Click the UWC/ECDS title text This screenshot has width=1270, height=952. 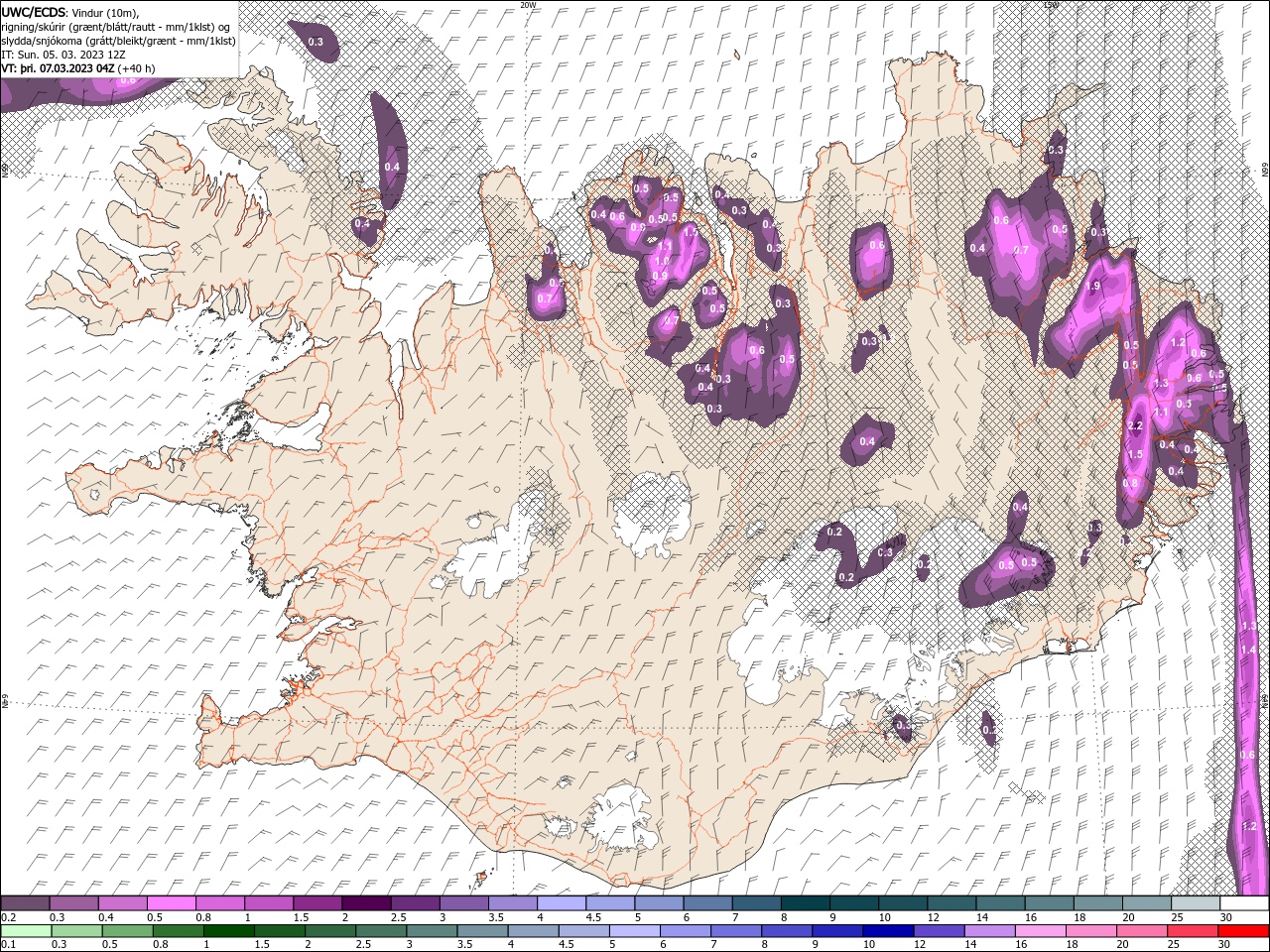click(x=34, y=12)
